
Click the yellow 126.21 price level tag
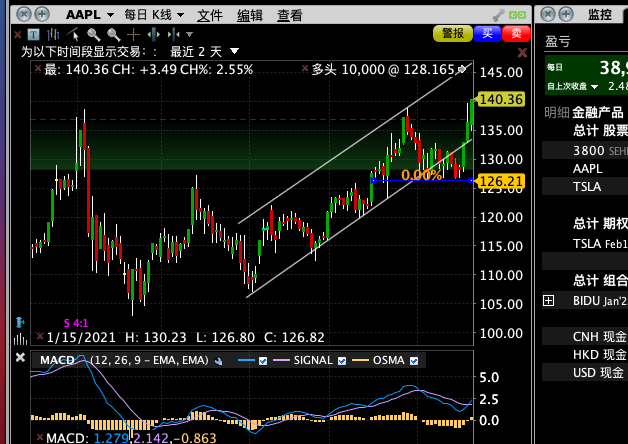[501, 181]
